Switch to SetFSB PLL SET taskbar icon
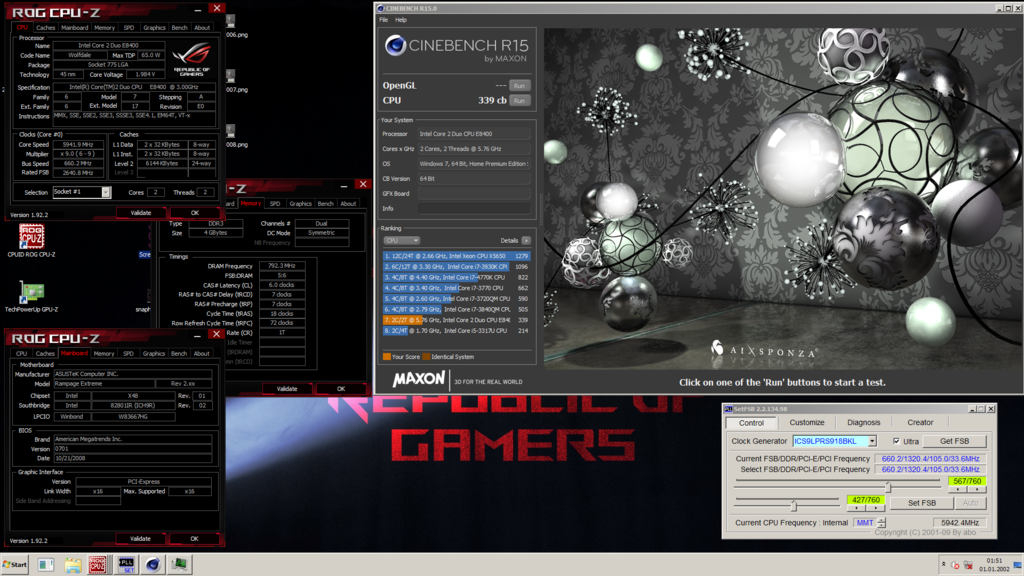This screenshot has width=1024, height=576. pyautogui.click(x=126, y=564)
